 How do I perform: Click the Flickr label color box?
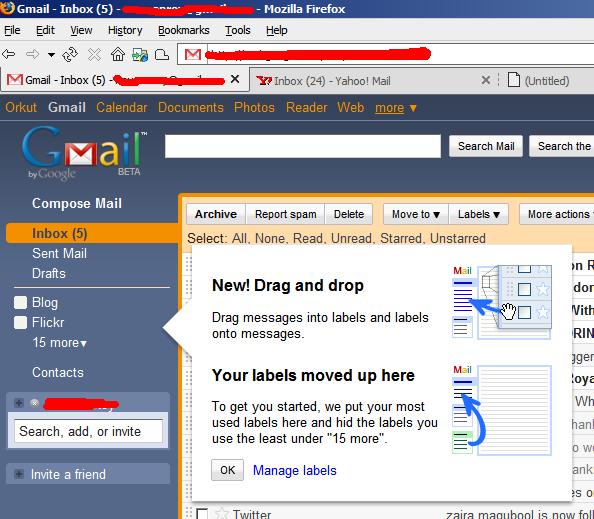point(20,322)
